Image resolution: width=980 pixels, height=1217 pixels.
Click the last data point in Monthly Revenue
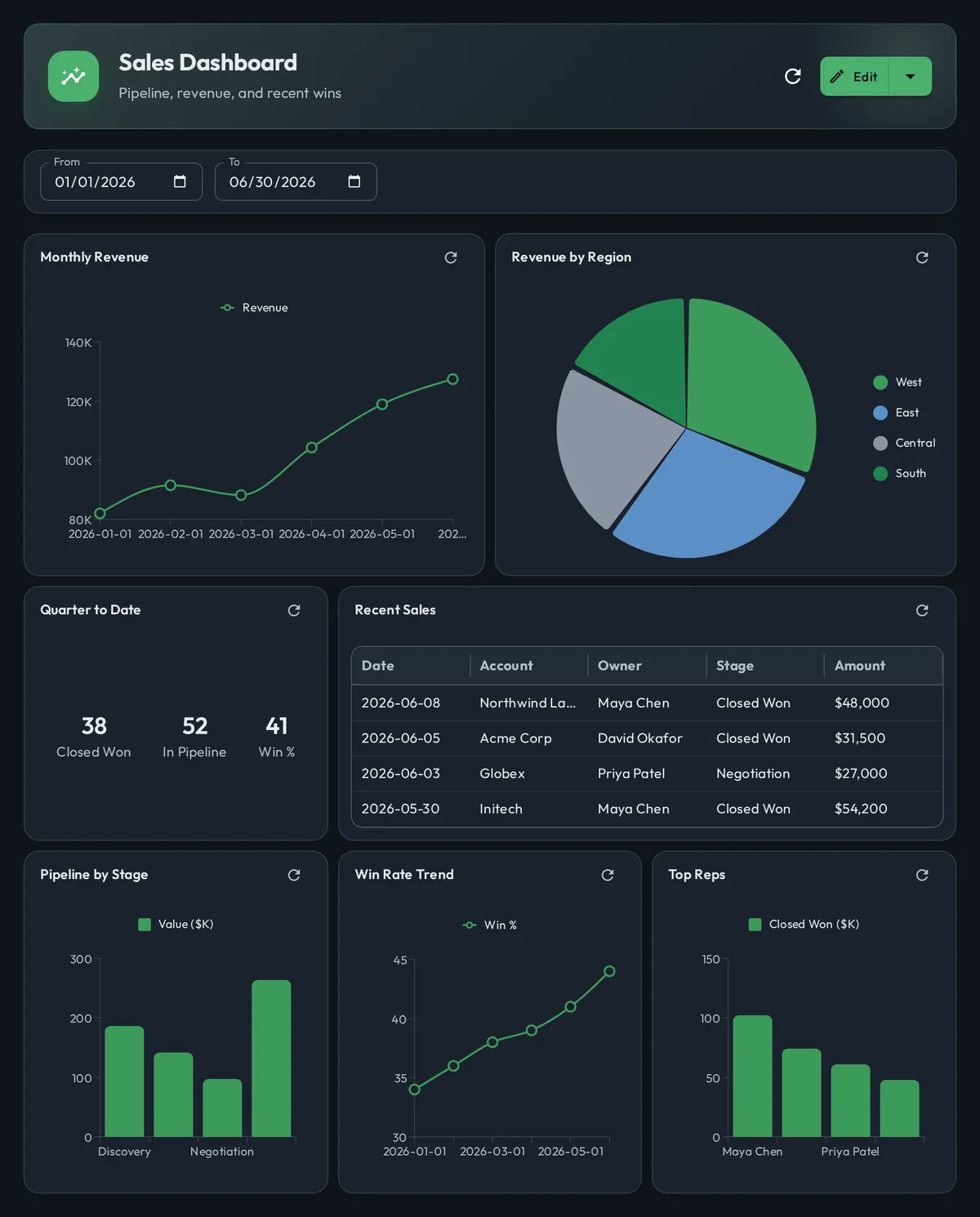pos(452,379)
